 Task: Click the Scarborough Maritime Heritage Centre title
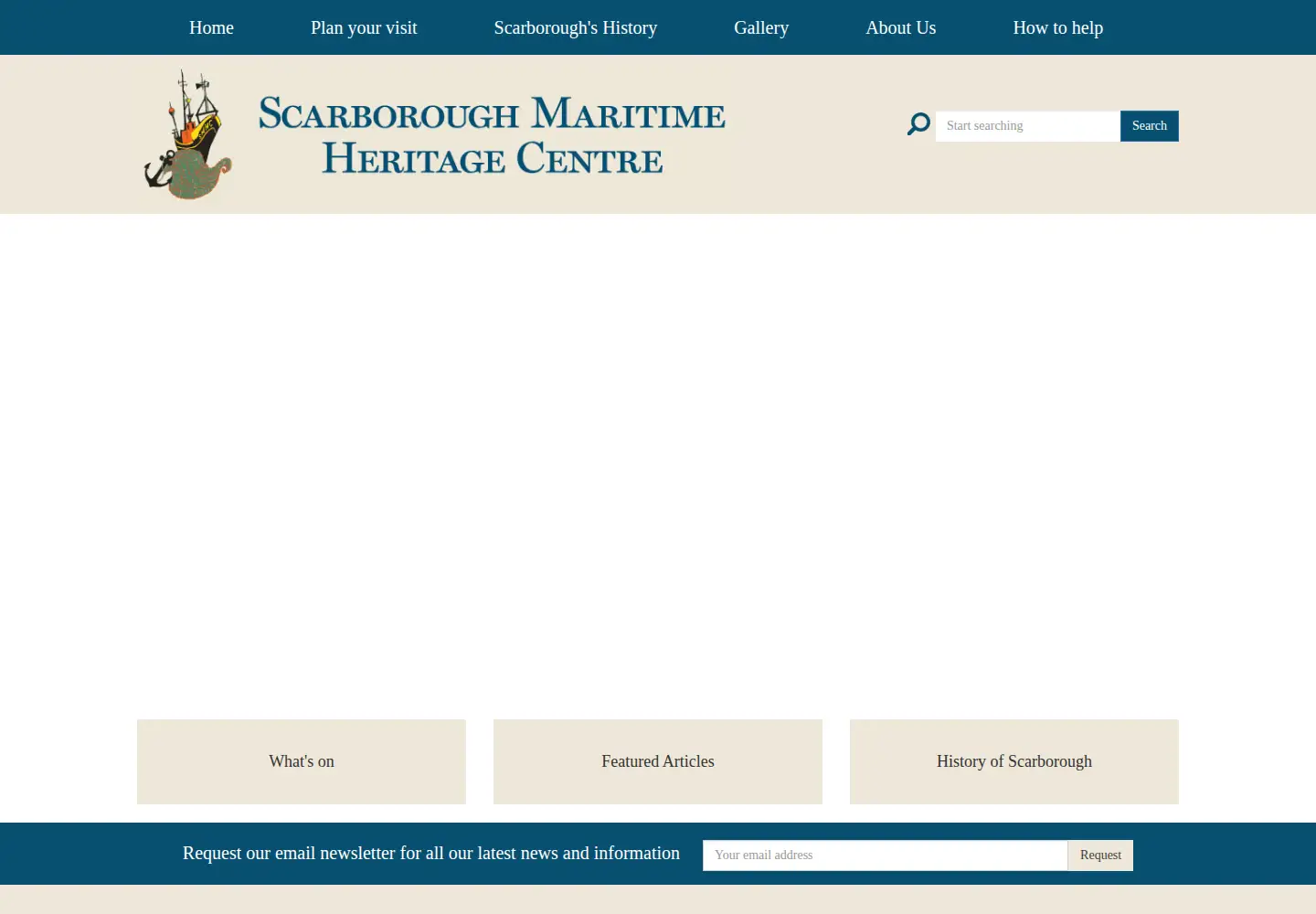(x=492, y=135)
